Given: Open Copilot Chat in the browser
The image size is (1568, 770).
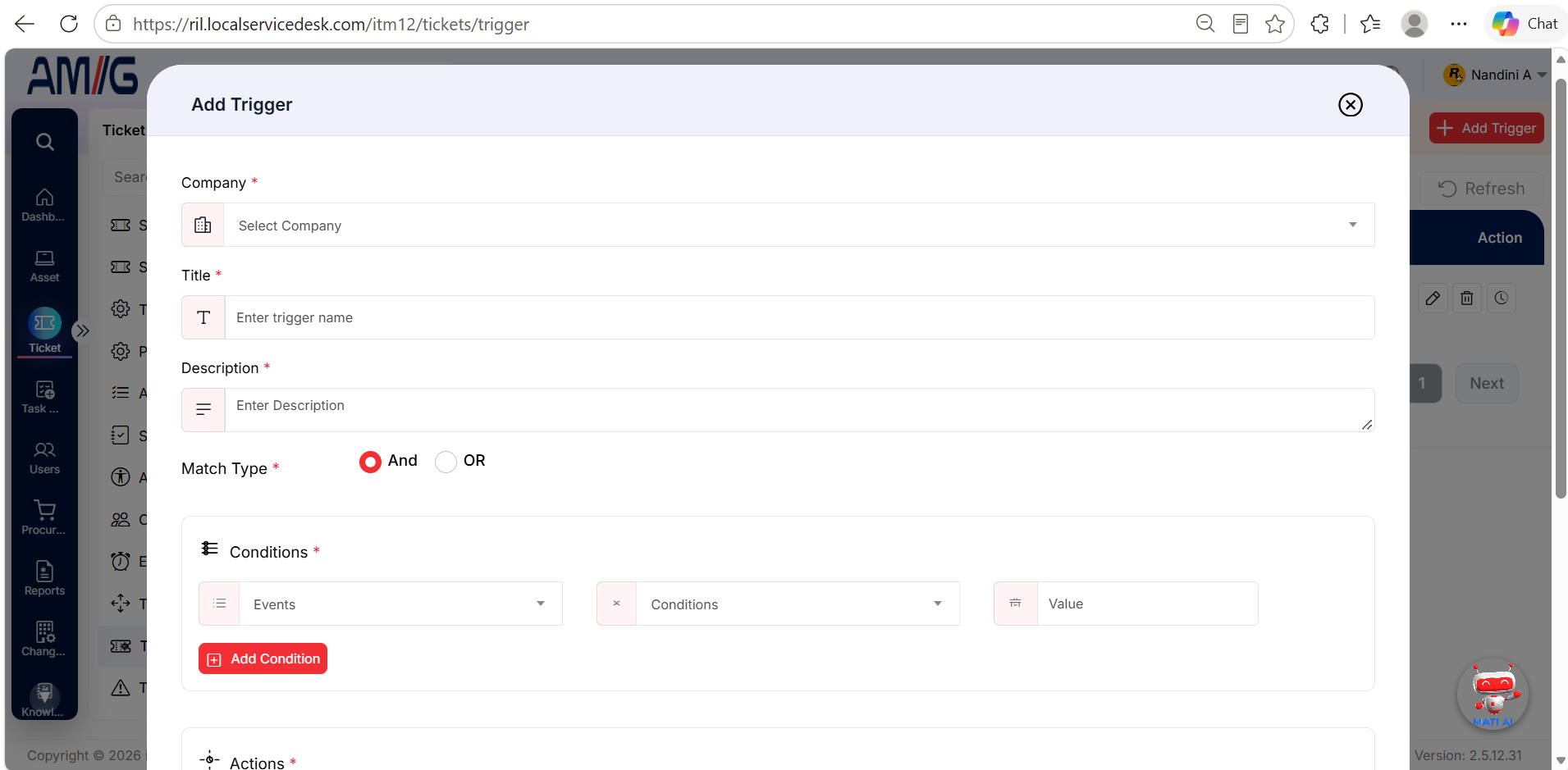Looking at the screenshot, I should point(1525,24).
